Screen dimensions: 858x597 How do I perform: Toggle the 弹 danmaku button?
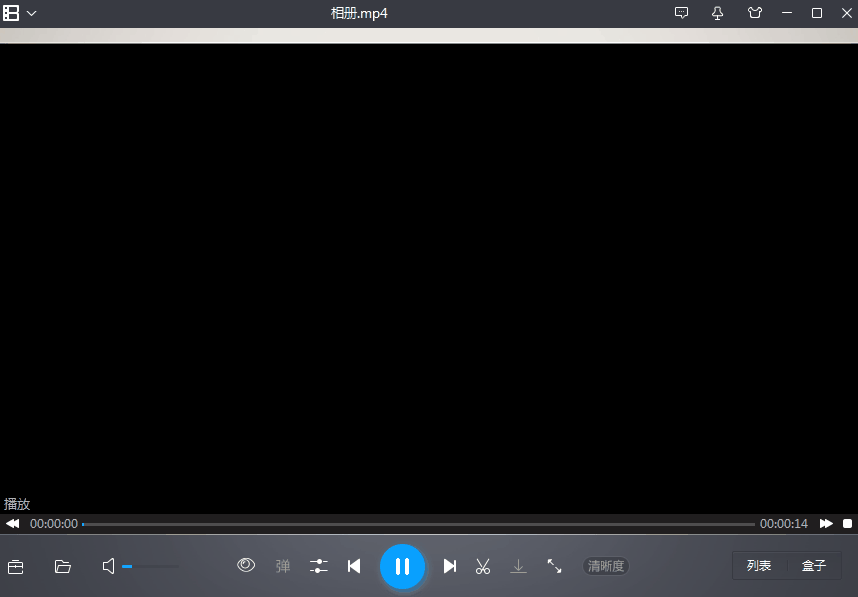point(283,566)
